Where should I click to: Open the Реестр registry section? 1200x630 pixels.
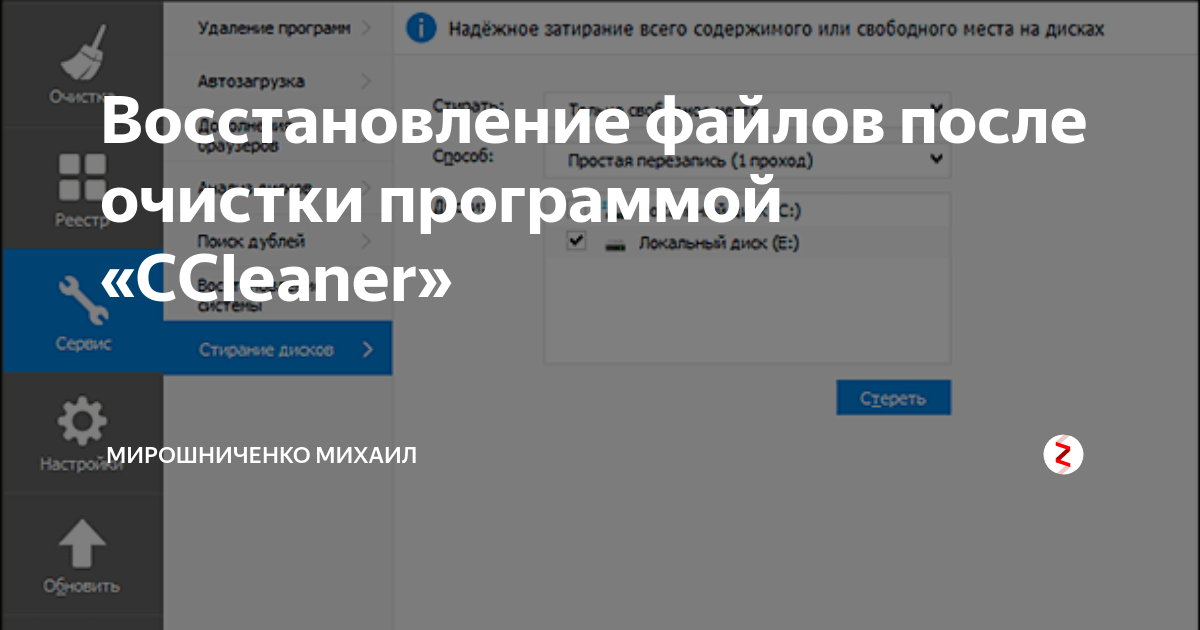(82, 190)
